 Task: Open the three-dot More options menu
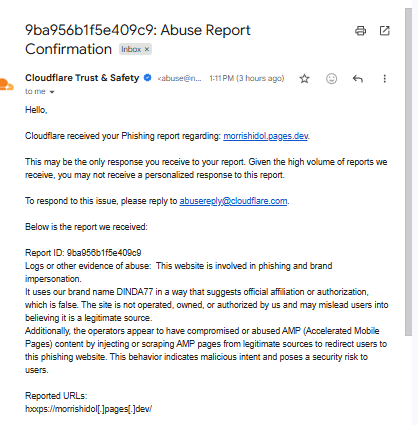pos(385,79)
